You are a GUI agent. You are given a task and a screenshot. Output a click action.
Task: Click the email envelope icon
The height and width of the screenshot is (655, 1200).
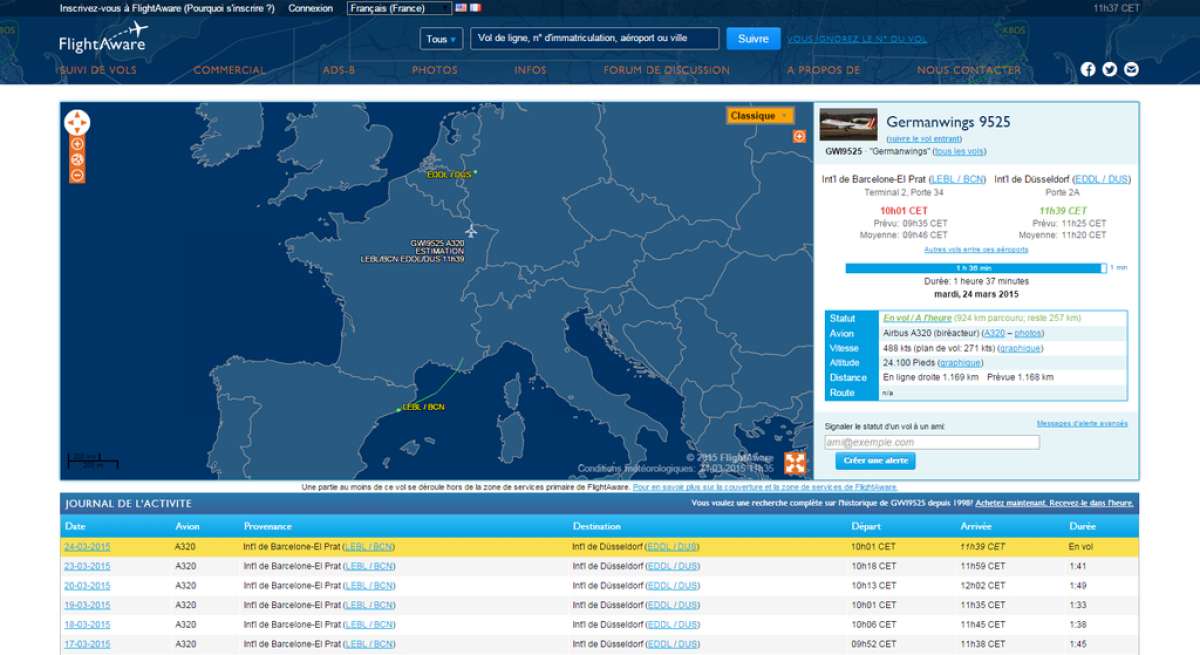(1131, 69)
